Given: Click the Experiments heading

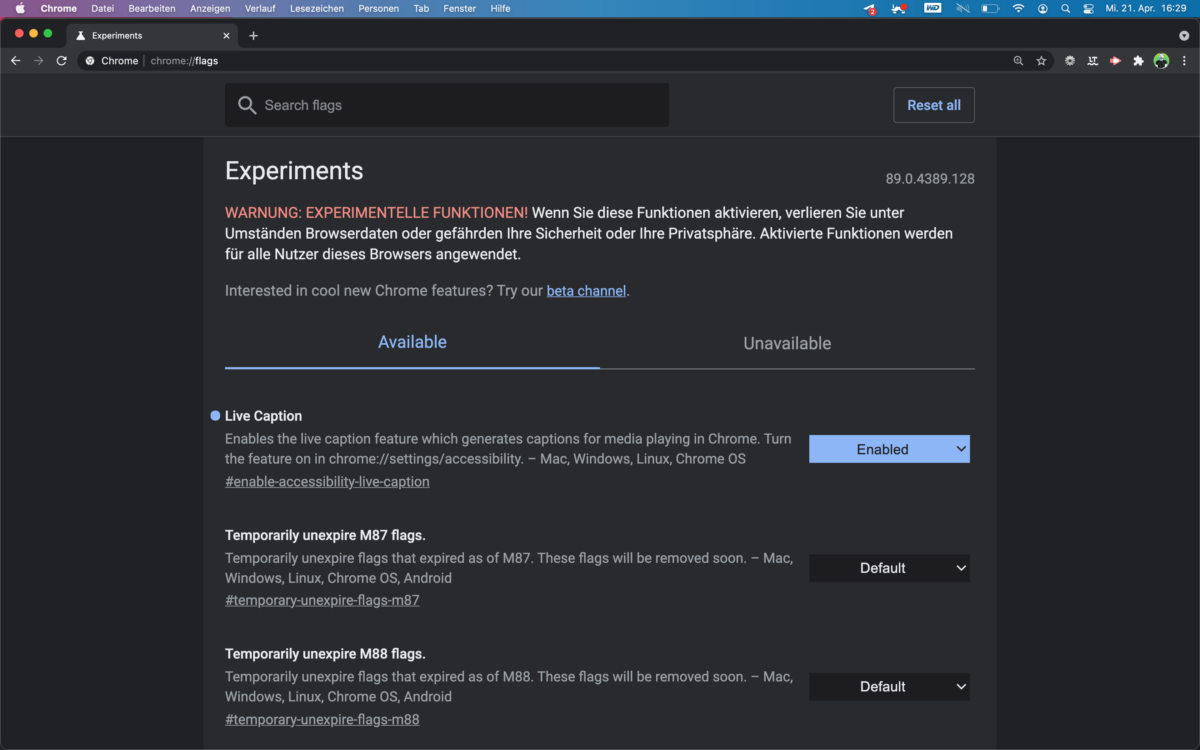Looking at the screenshot, I should click(x=294, y=171).
